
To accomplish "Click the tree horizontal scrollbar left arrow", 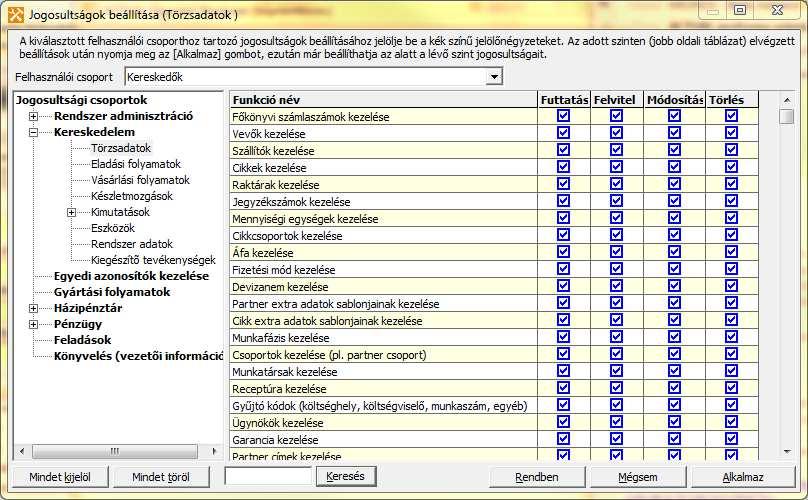I will [x=22, y=452].
